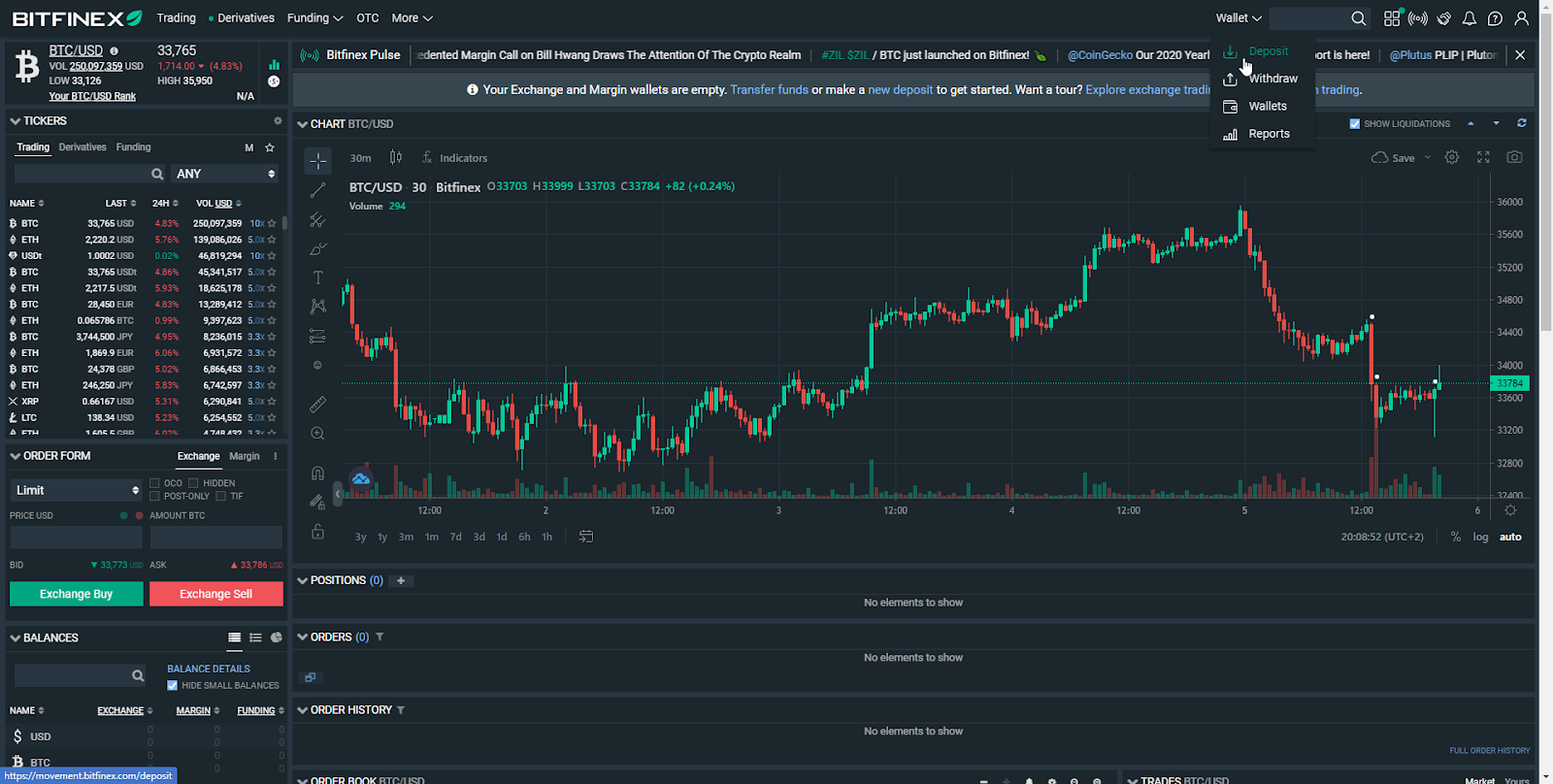This screenshot has width=1553, height=784.
Task: Choose Reports from Wallet menu
Action: [x=1262, y=134]
